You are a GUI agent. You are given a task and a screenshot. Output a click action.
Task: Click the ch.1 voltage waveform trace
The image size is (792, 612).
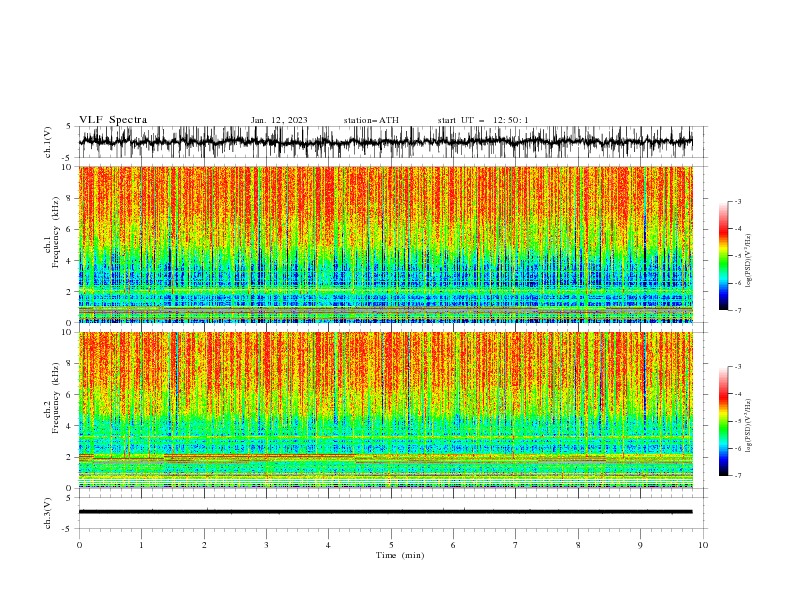pos(385,142)
